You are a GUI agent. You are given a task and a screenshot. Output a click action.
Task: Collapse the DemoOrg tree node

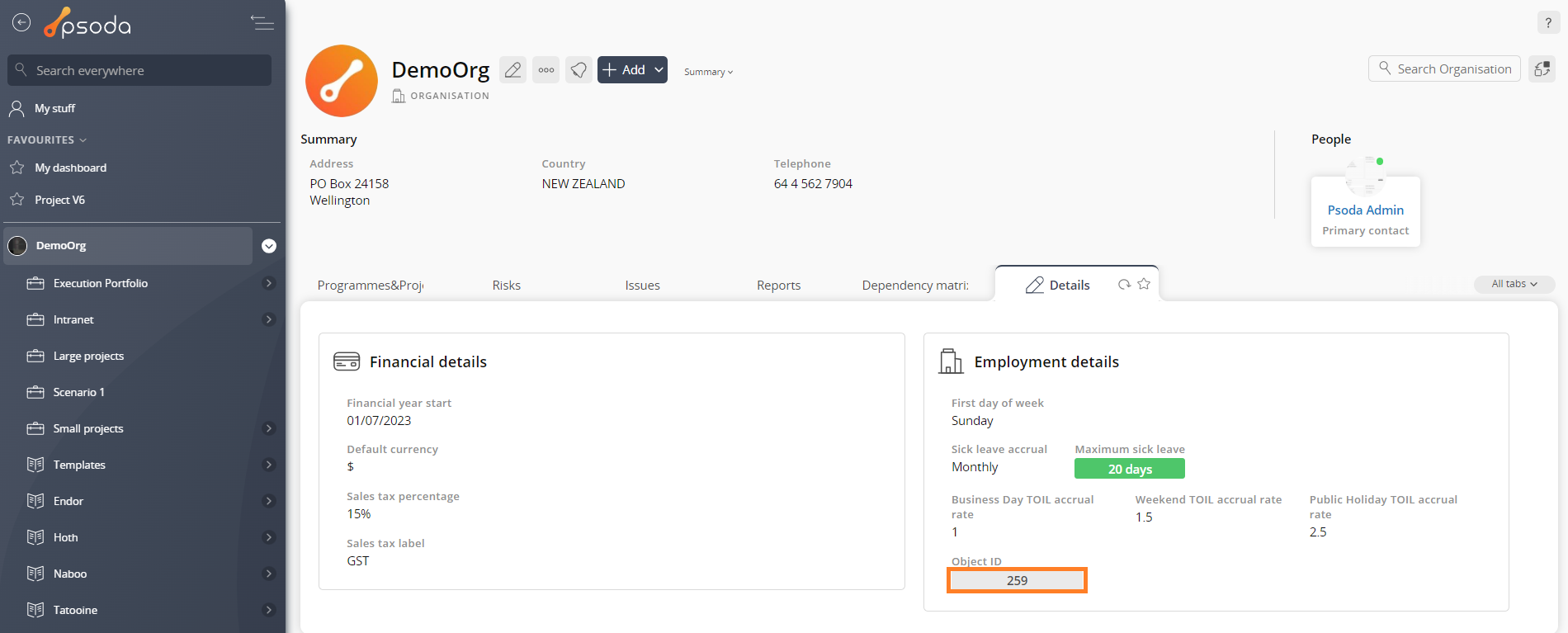coord(269,246)
